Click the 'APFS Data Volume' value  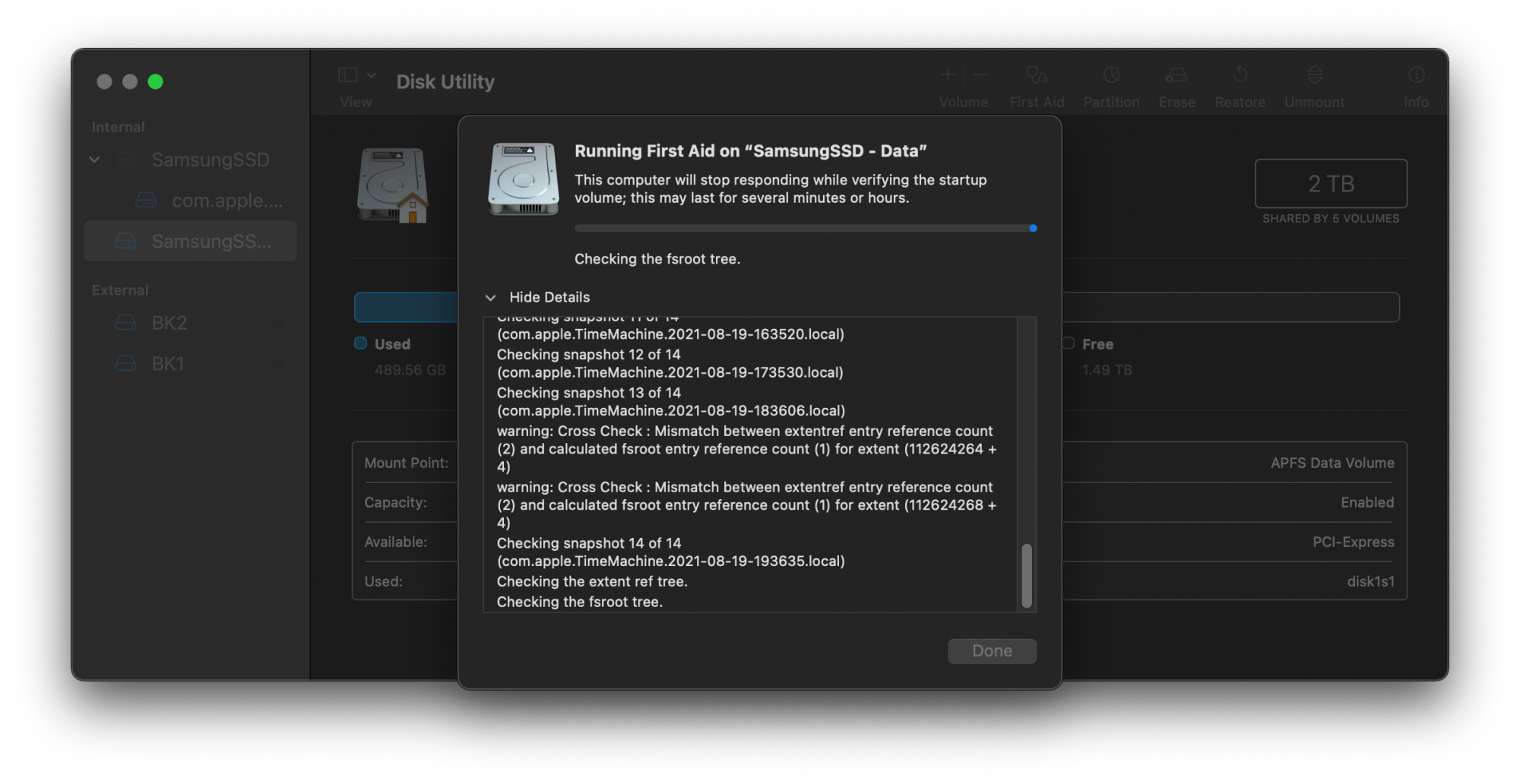1332,463
